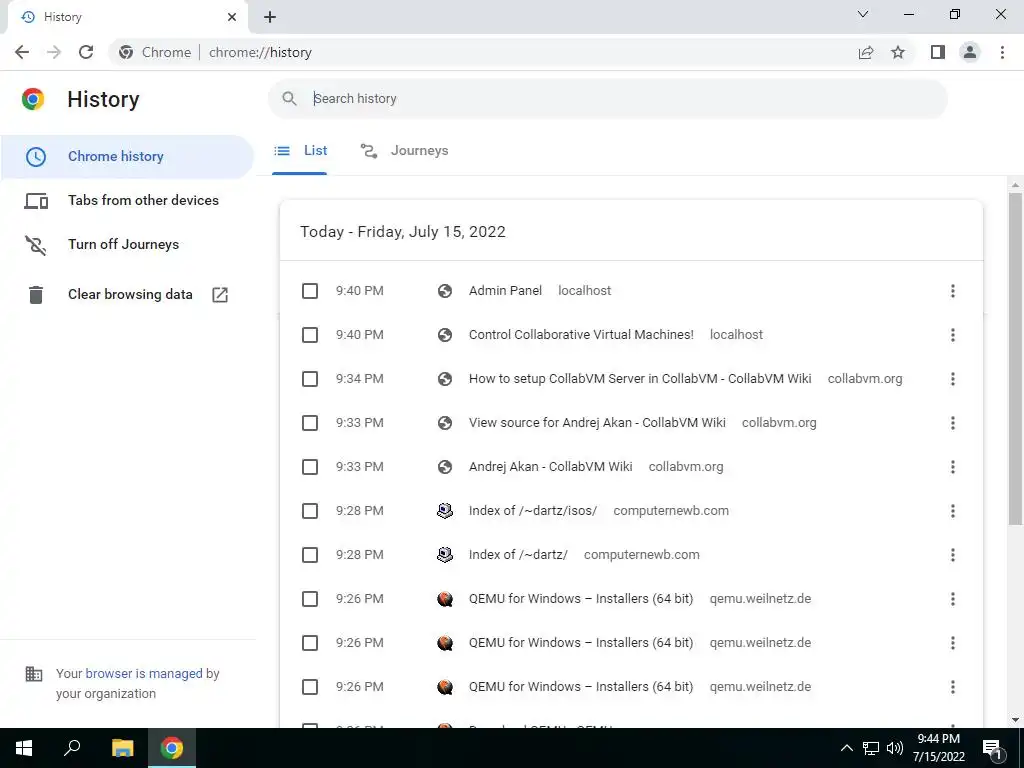Open the volume icon in the system tray
Screen dimensions: 1024x768
point(895,748)
